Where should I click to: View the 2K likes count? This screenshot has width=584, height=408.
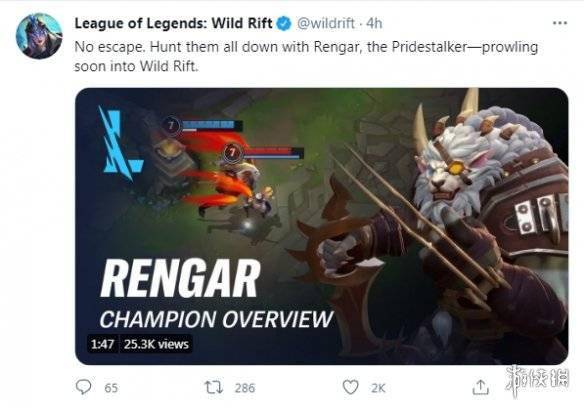[x=378, y=388]
